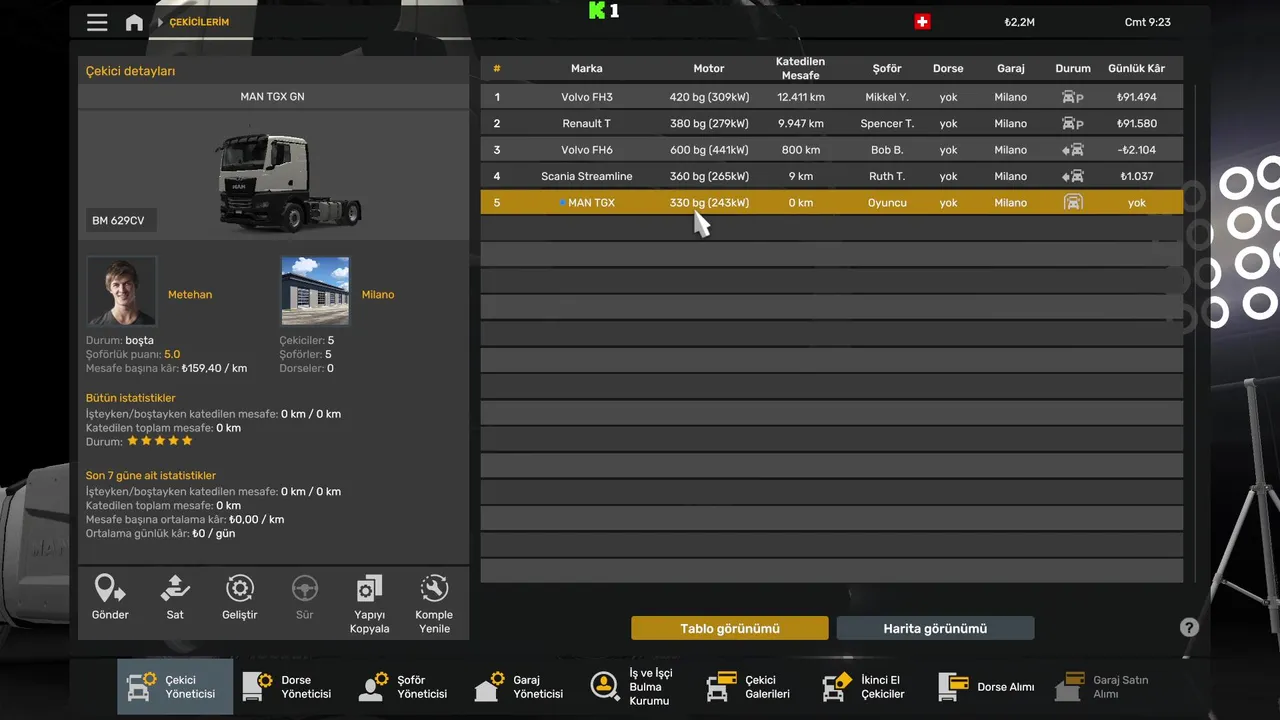Click the Milano garage thumbnail
The image size is (1280, 720).
coord(315,291)
